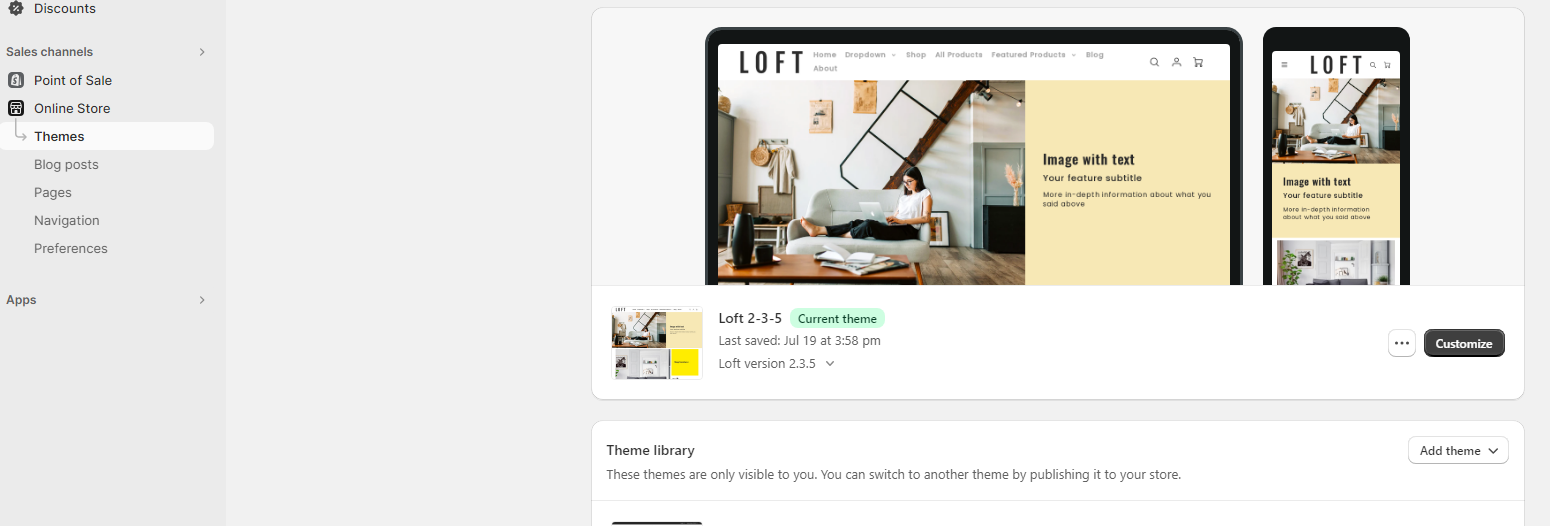Click the Online Store icon
The image size is (1550, 526).
[x=16, y=108]
